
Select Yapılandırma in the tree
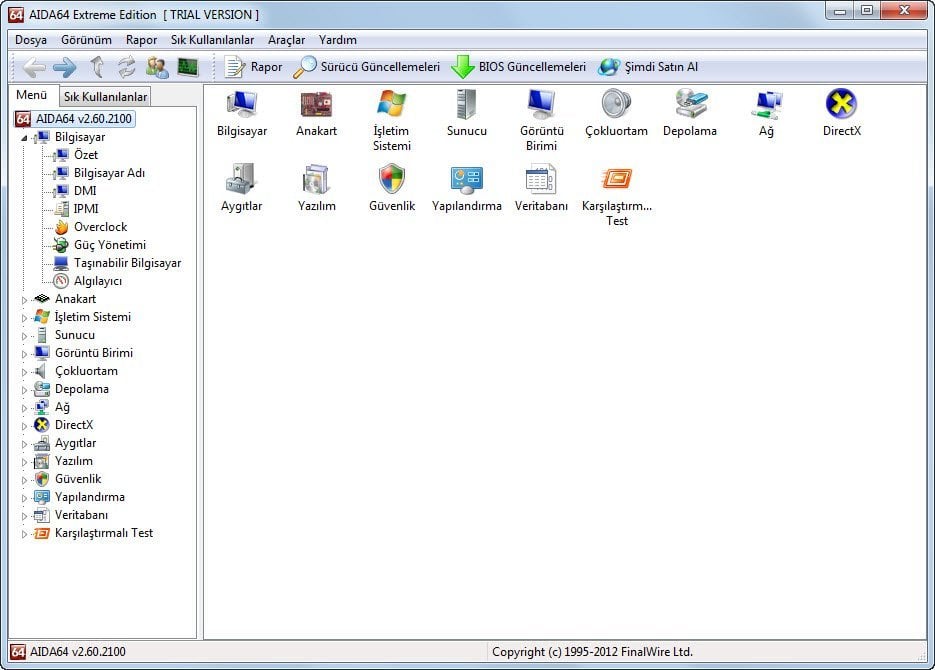tap(89, 497)
